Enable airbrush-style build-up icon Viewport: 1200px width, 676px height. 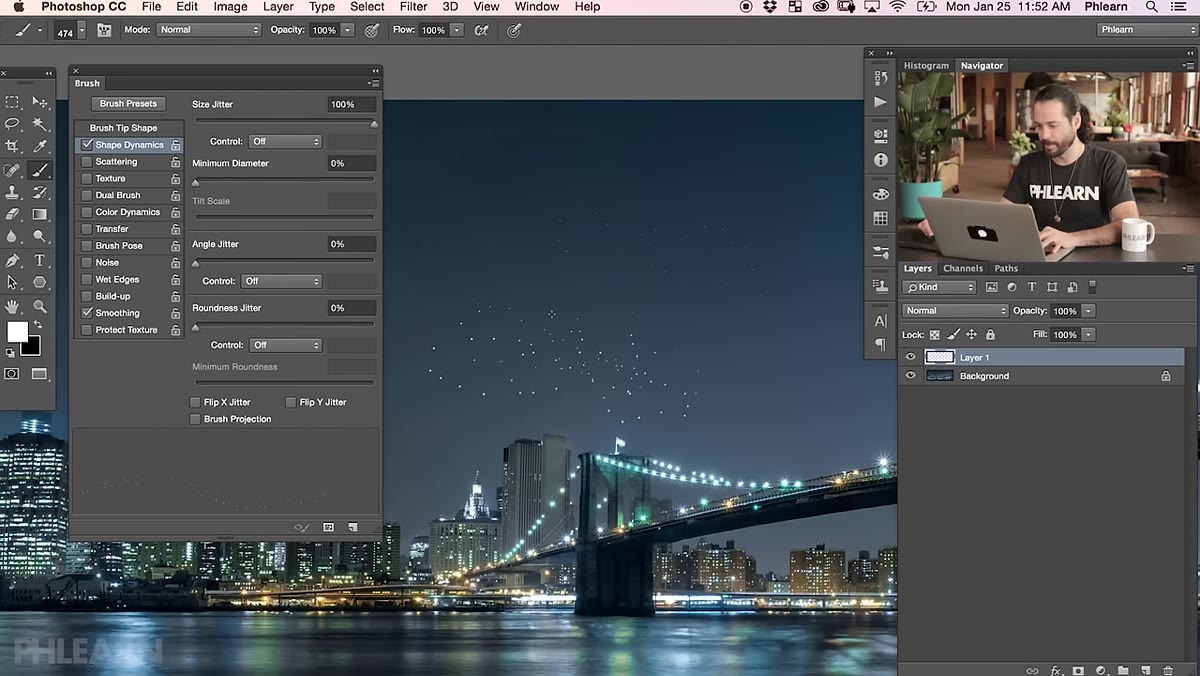click(481, 30)
